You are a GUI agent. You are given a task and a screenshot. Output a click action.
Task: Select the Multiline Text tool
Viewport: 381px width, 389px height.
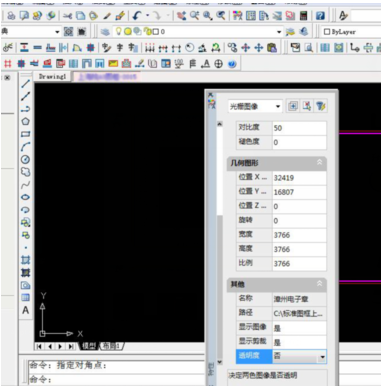point(26,310)
